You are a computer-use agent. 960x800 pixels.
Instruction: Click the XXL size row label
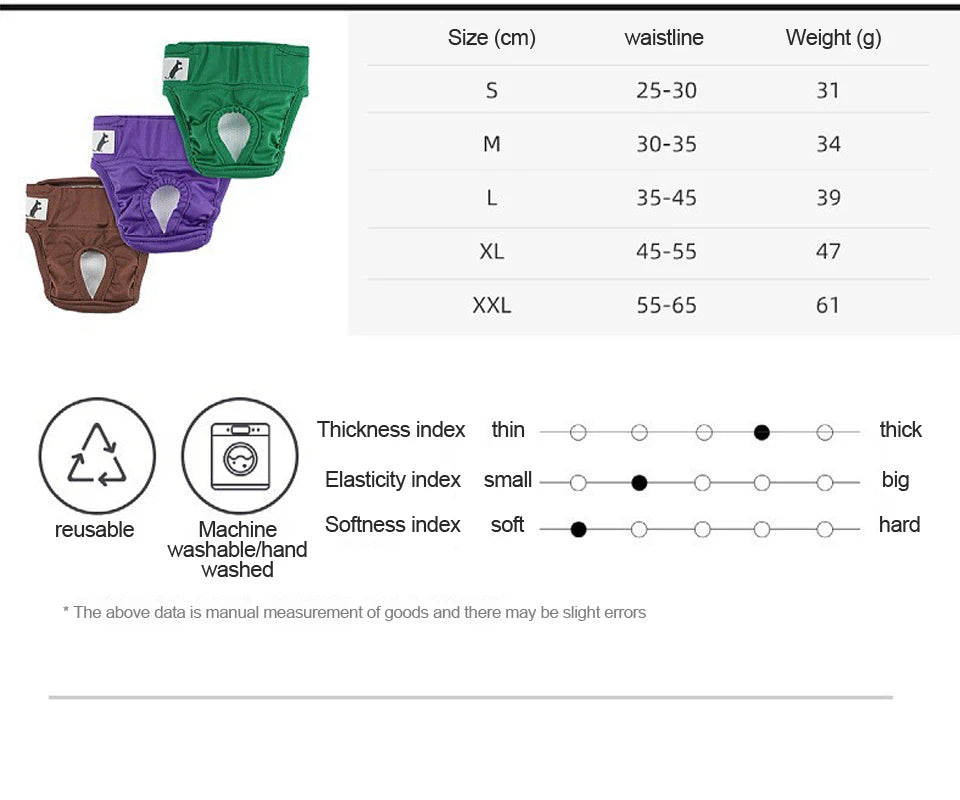coord(491,305)
